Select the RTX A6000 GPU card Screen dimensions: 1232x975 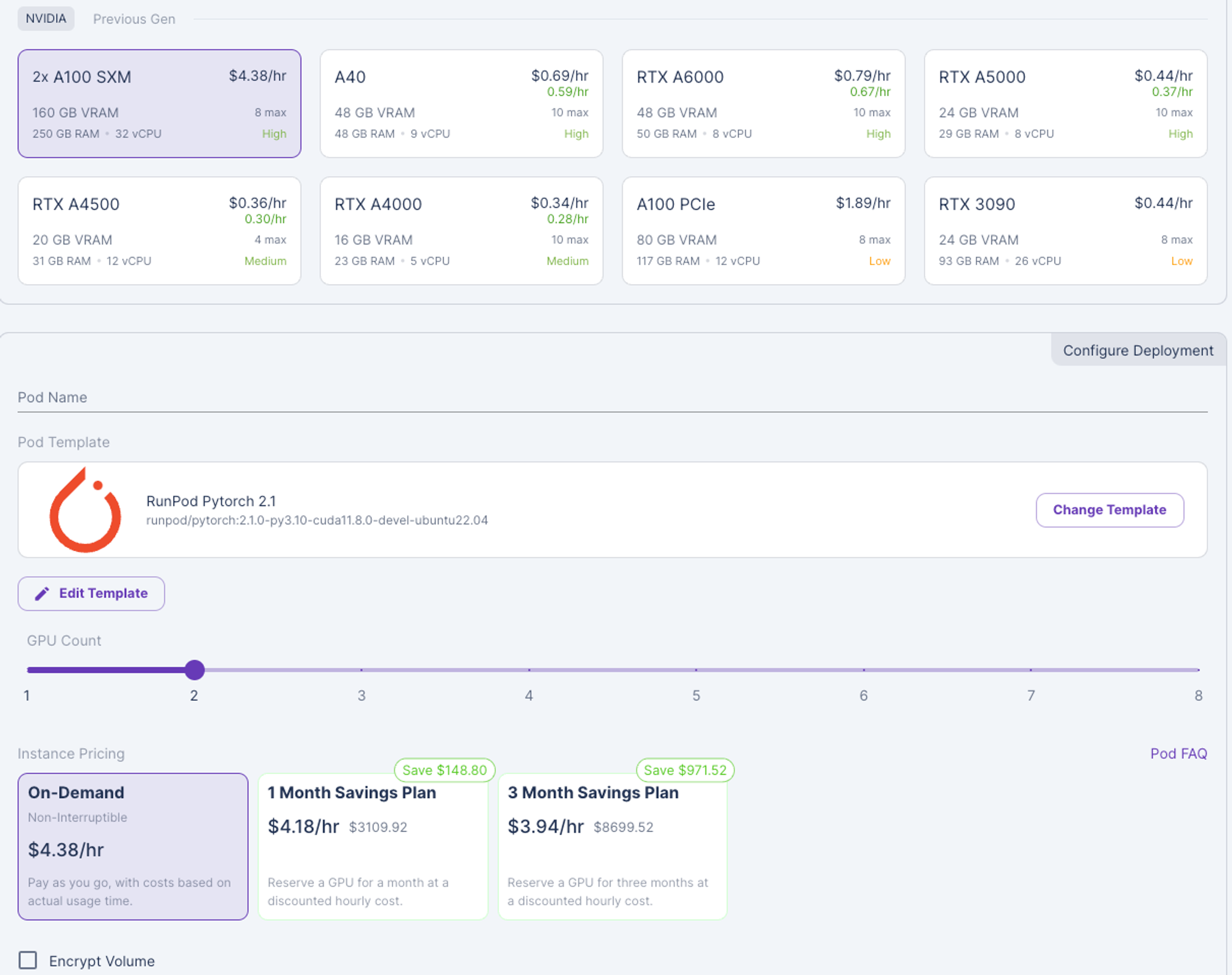point(763,104)
